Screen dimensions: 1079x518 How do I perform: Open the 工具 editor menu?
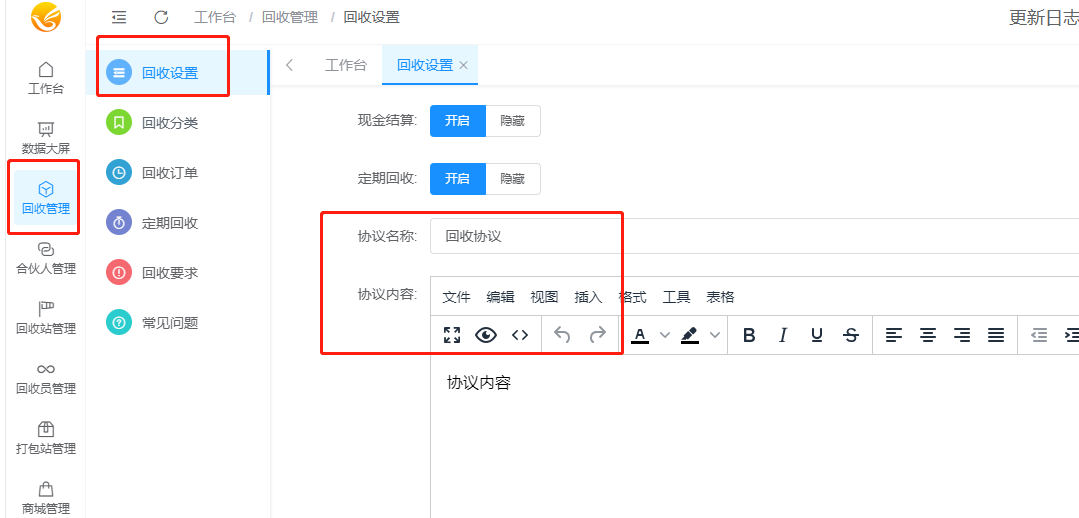tap(676, 297)
